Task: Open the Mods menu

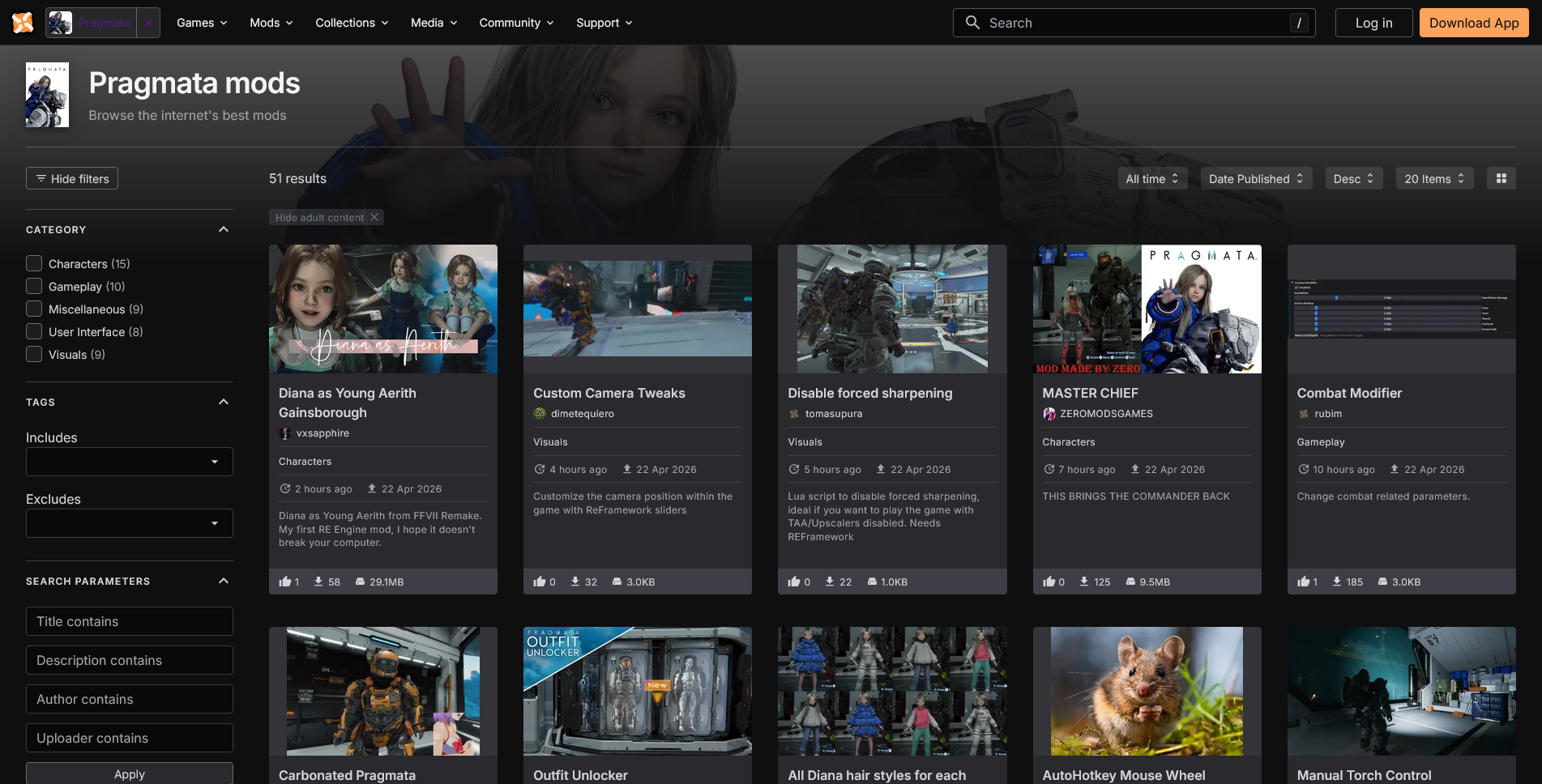Action: click(271, 23)
